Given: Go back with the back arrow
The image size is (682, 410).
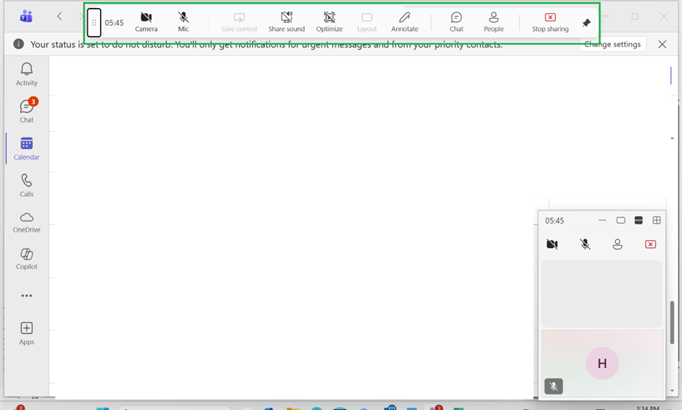Looking at the screenshot, I should point(59,17).
